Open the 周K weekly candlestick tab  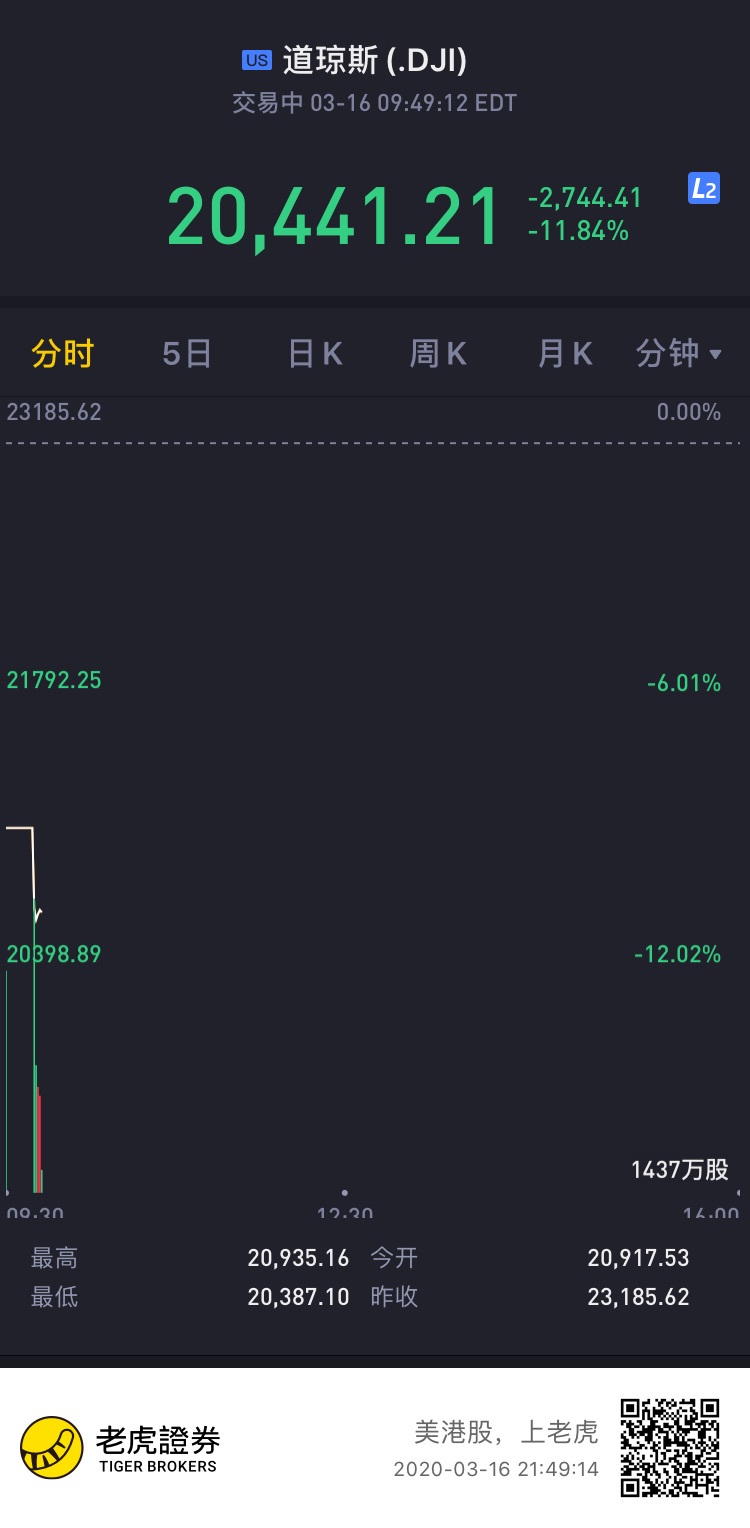tap(438, 354)
